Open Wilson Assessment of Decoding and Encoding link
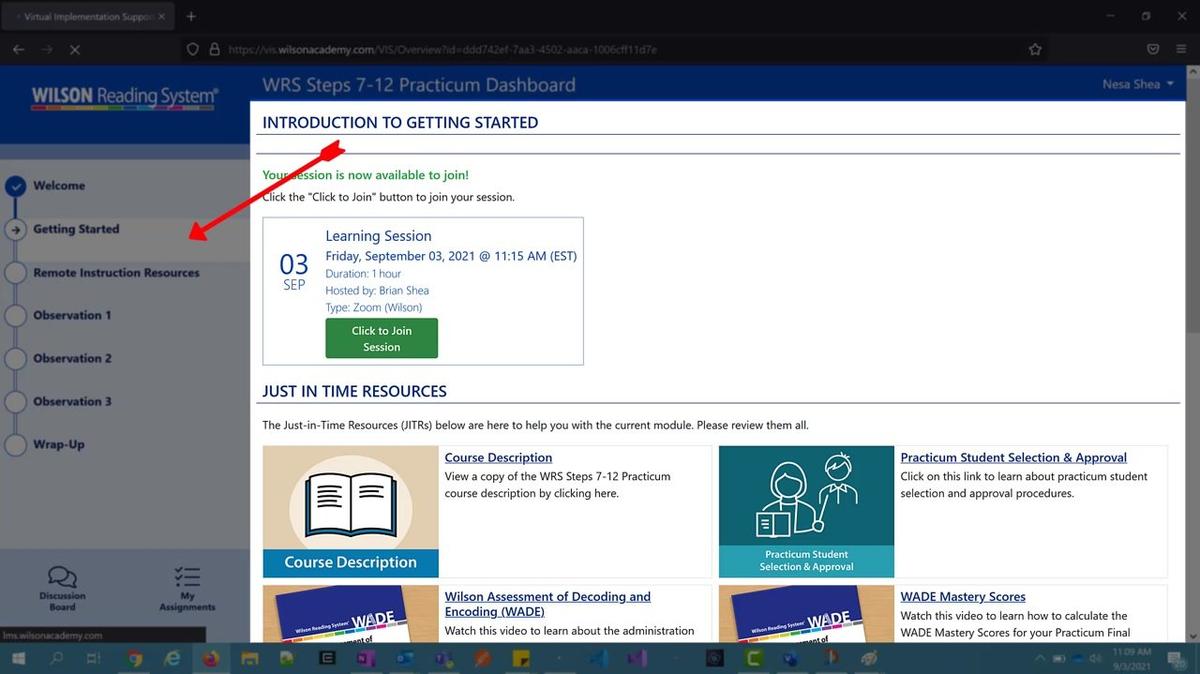This screenshot has height=674, width=1200. (x=547, y=604)
